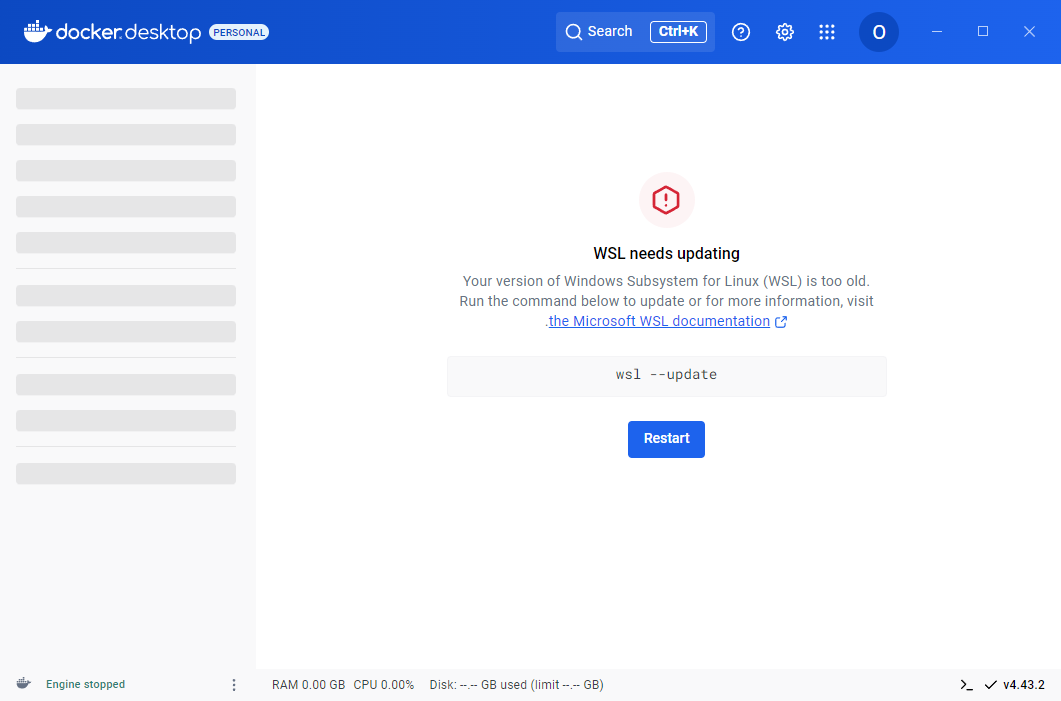Click the checkmark update status icon

[991, 685]
